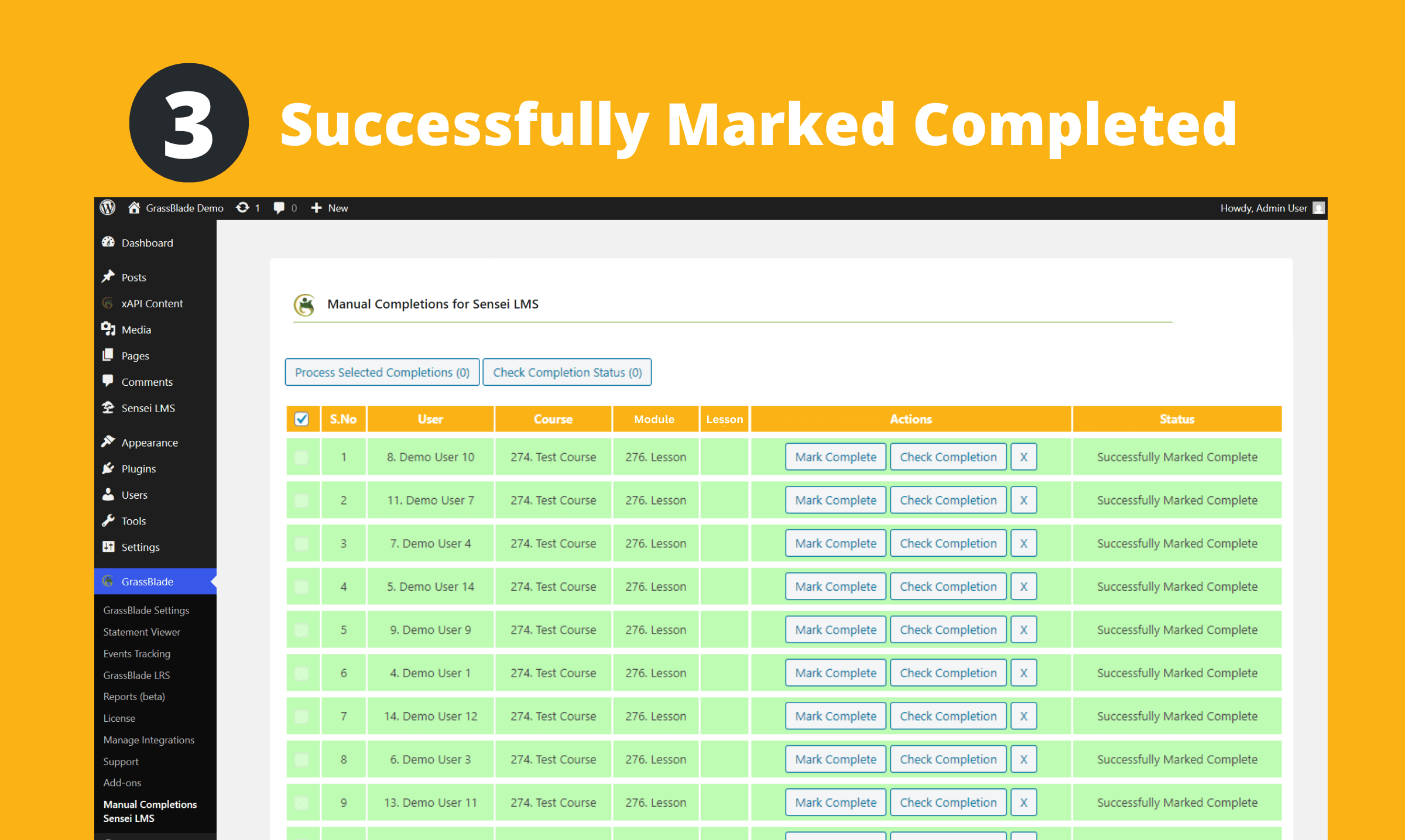The image size is (1405, 840).
Task: Open the New content menu in admin bar
Action: [329, 208]
